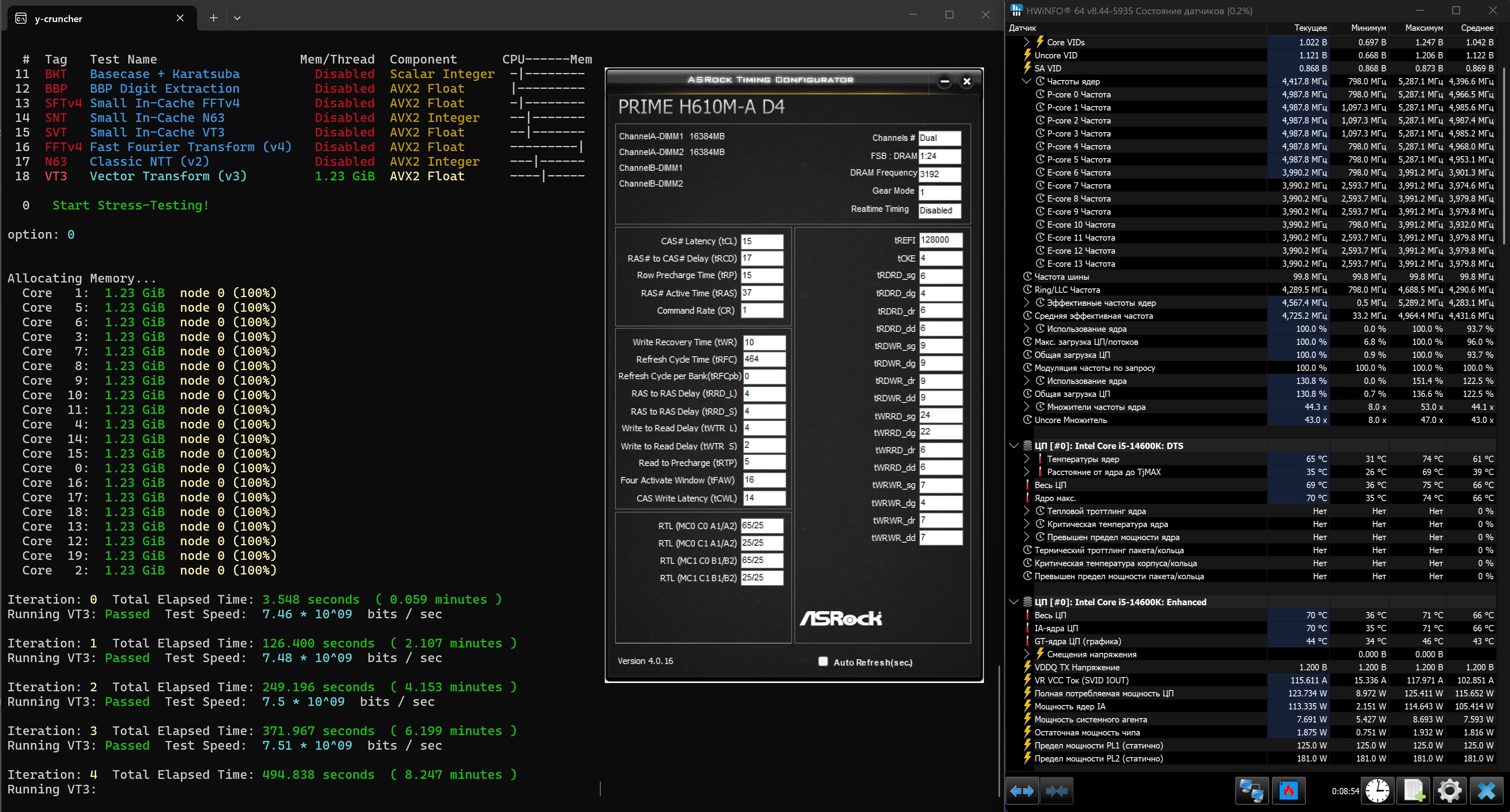Open the terminal tab dropdown arrow
This screenshot has width=1510, height=812.
pyautogui.click(x=237, y=18)
